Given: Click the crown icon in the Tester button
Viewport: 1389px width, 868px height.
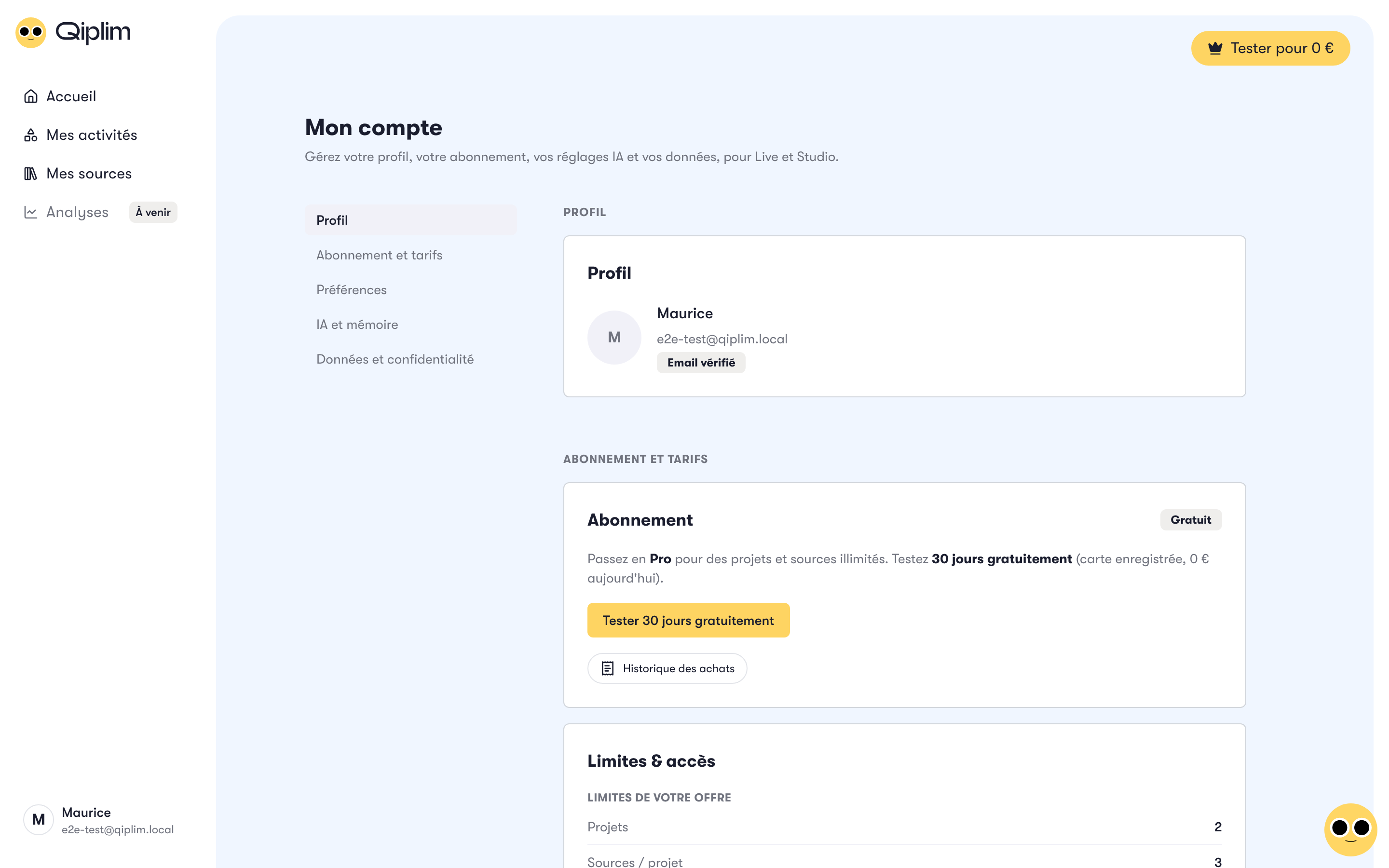Looking at the screenshot, I should [x=1215, y=48].
